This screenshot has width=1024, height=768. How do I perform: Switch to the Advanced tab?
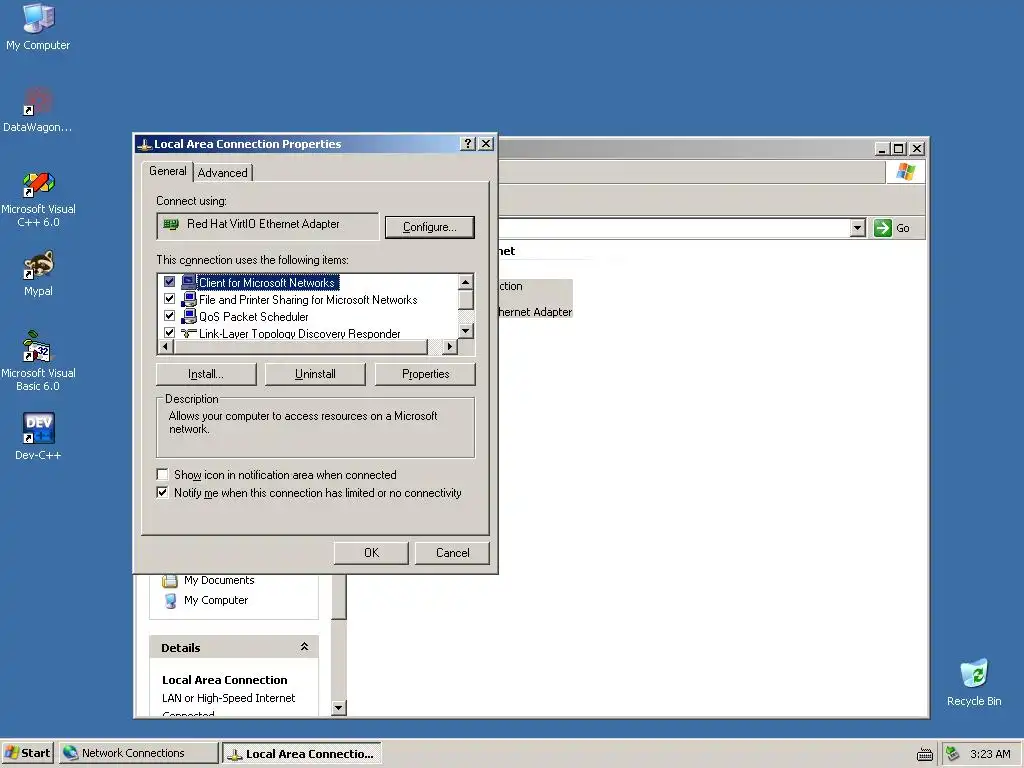click(223, 173)
